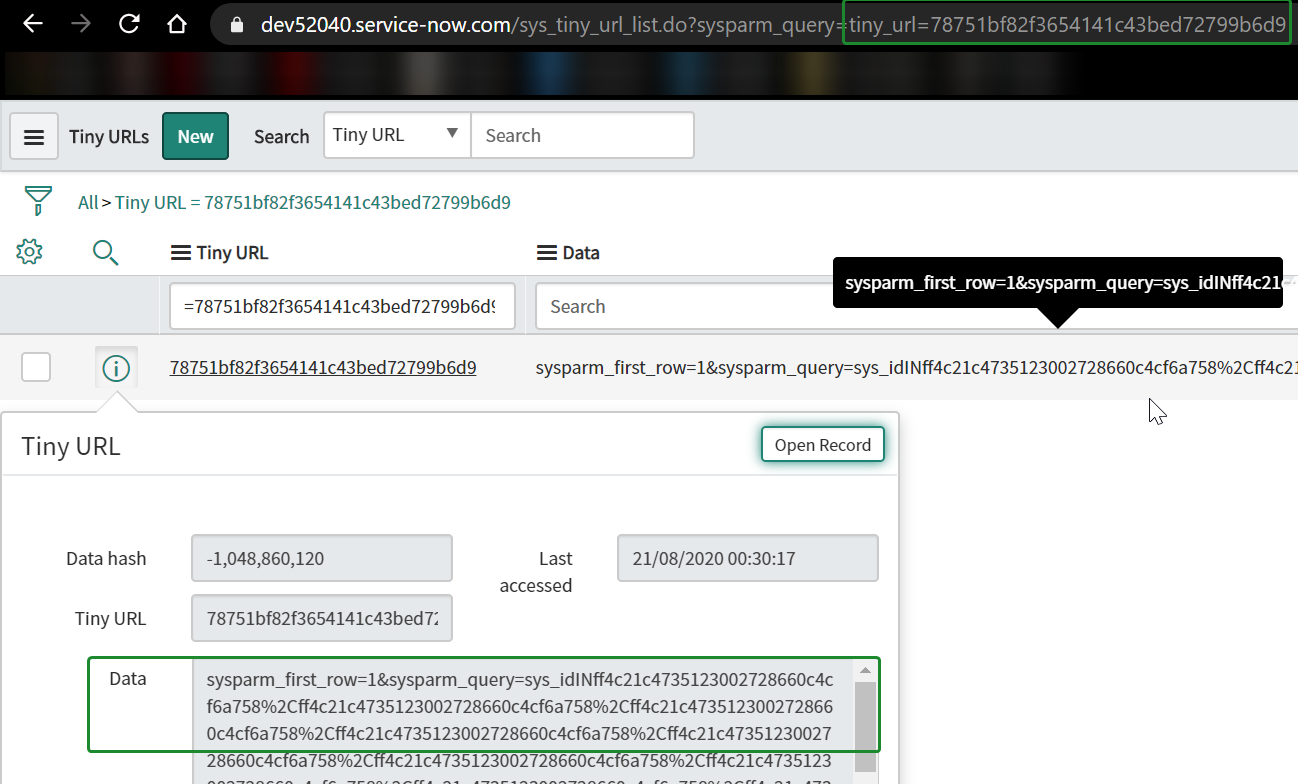Click the Data hash field value
This screenshot has height=784, width=1298.
pyautogui.click(x=322, y=558)
